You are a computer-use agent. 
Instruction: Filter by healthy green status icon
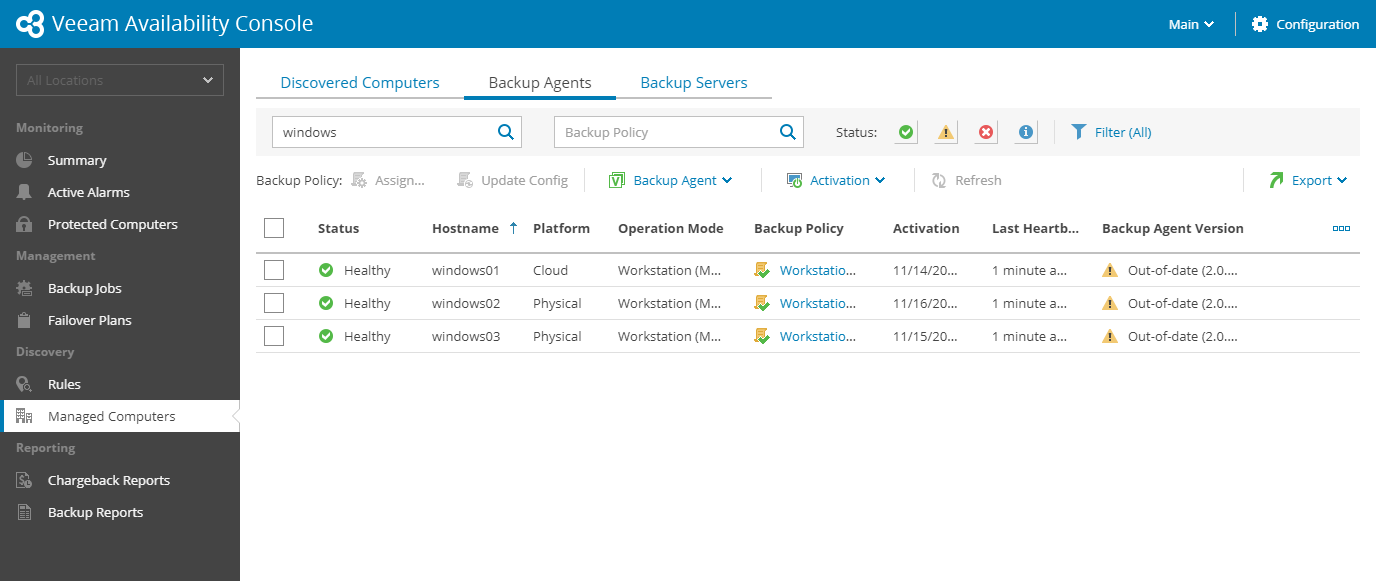pos(906,132)
